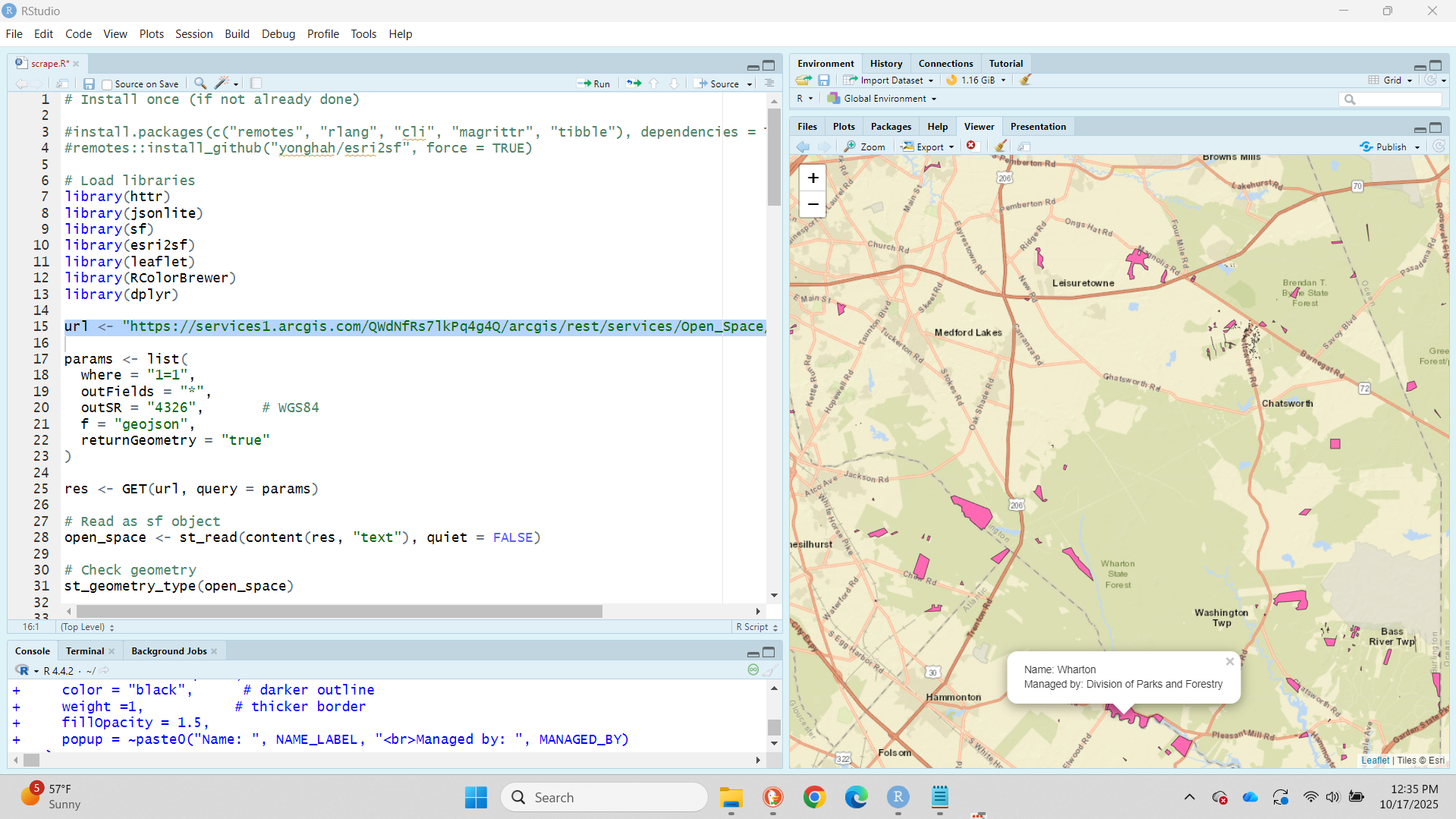Run the selected code line
This screenshot has width=1456, height=819.
(594, 83)
